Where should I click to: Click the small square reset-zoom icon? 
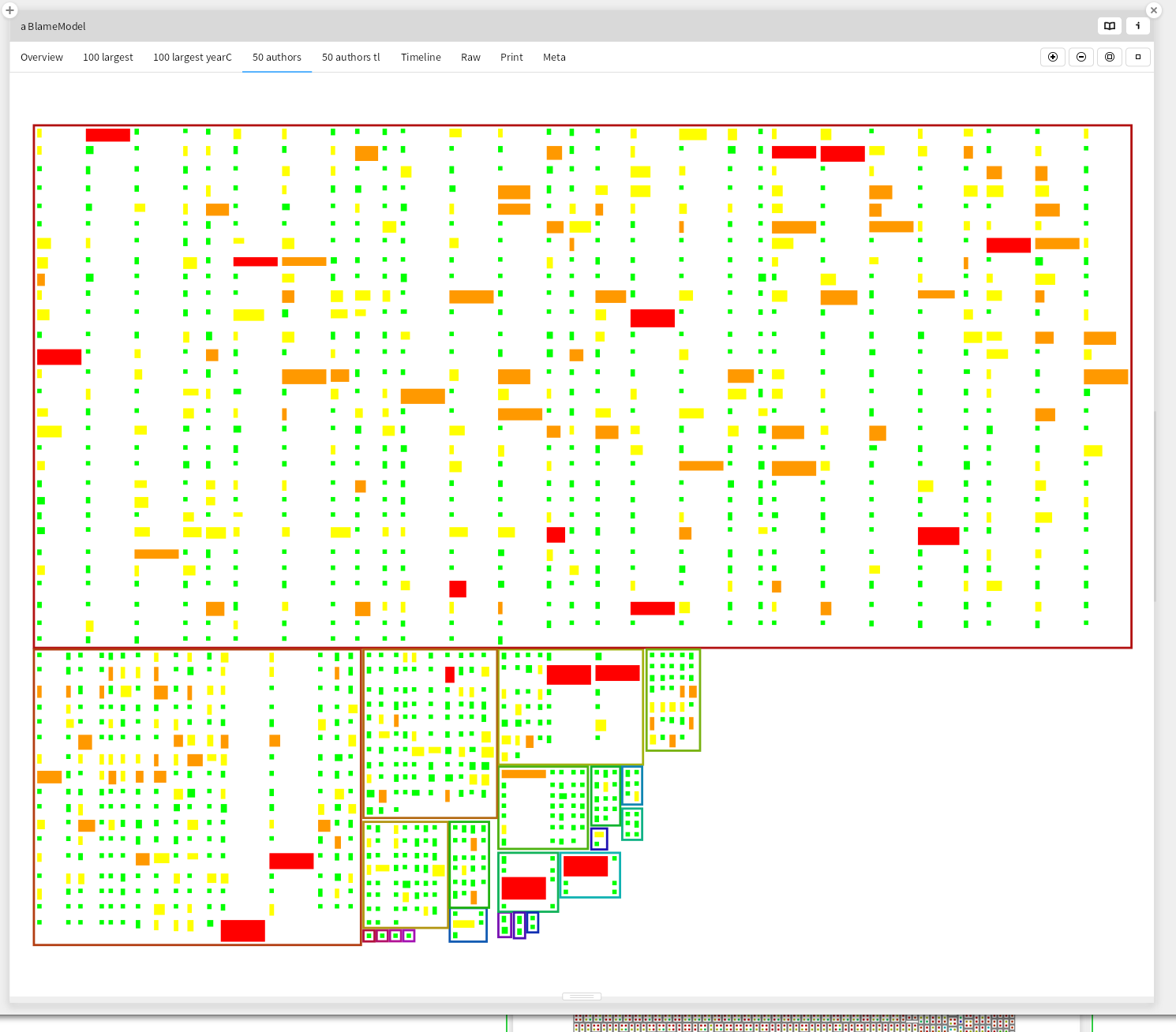[1138, 57]
